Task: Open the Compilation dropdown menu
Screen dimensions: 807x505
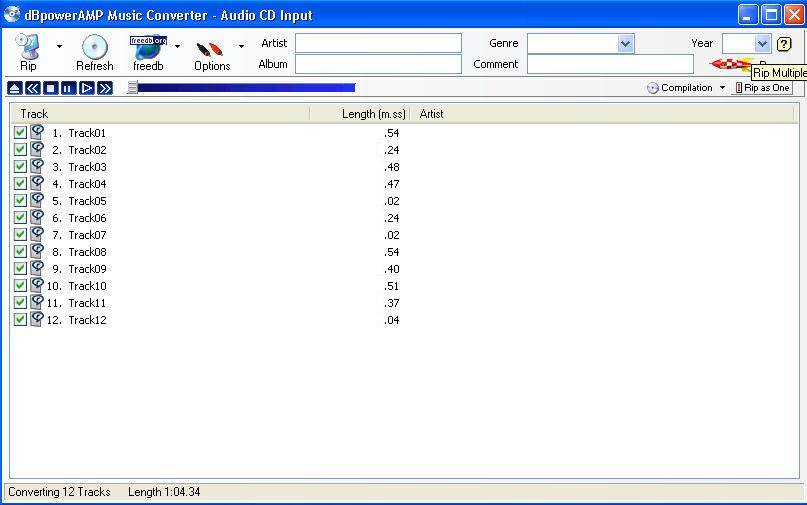Action: [723, 88]
